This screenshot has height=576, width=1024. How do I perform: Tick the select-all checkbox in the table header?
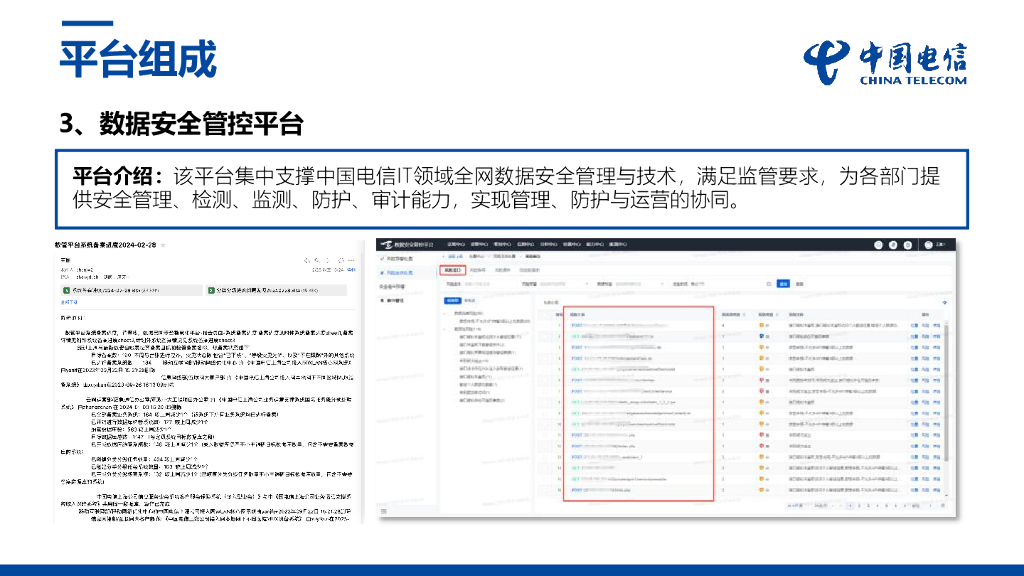(x=545, y=315)
